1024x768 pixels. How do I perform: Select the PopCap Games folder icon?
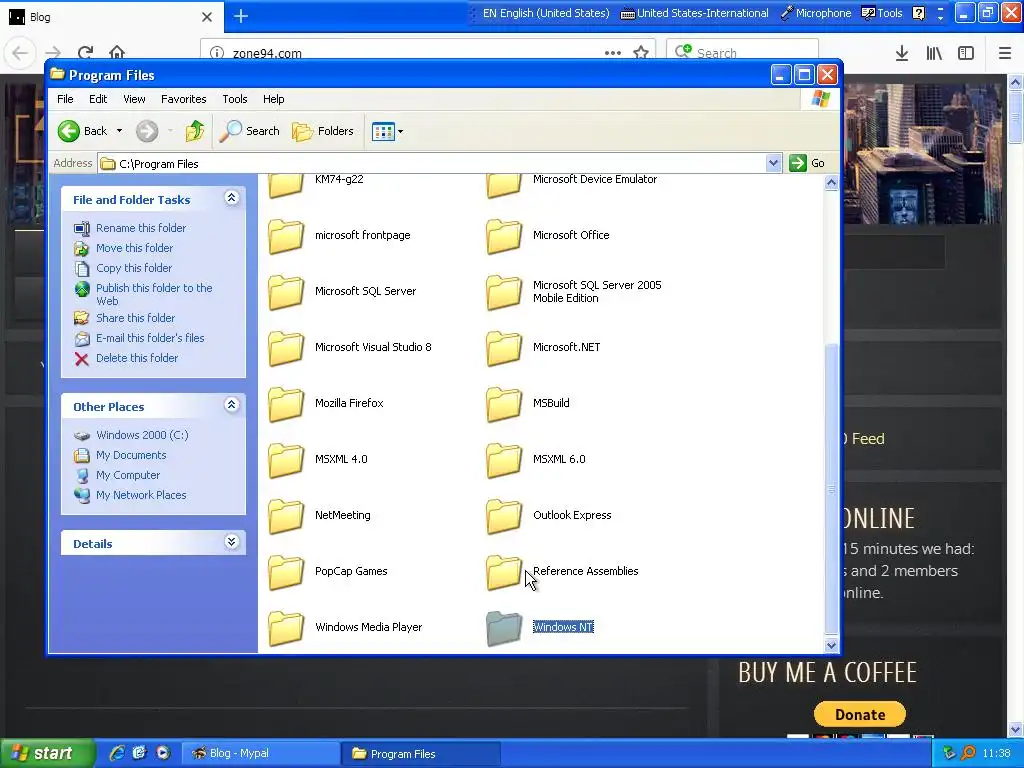point(286,572)
